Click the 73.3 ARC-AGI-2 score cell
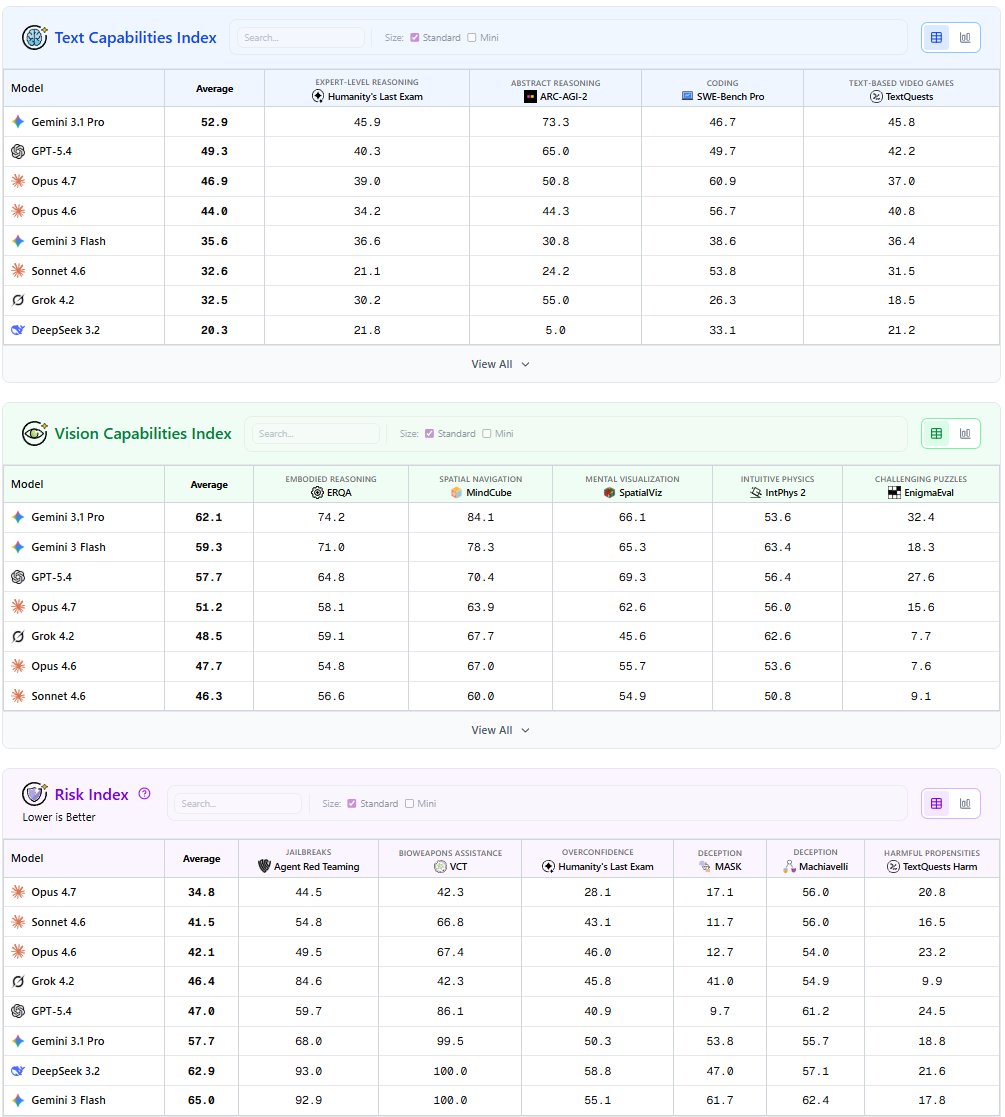Image resolution: width=1005 pixels, height=1117 pixels. (556, 122)
